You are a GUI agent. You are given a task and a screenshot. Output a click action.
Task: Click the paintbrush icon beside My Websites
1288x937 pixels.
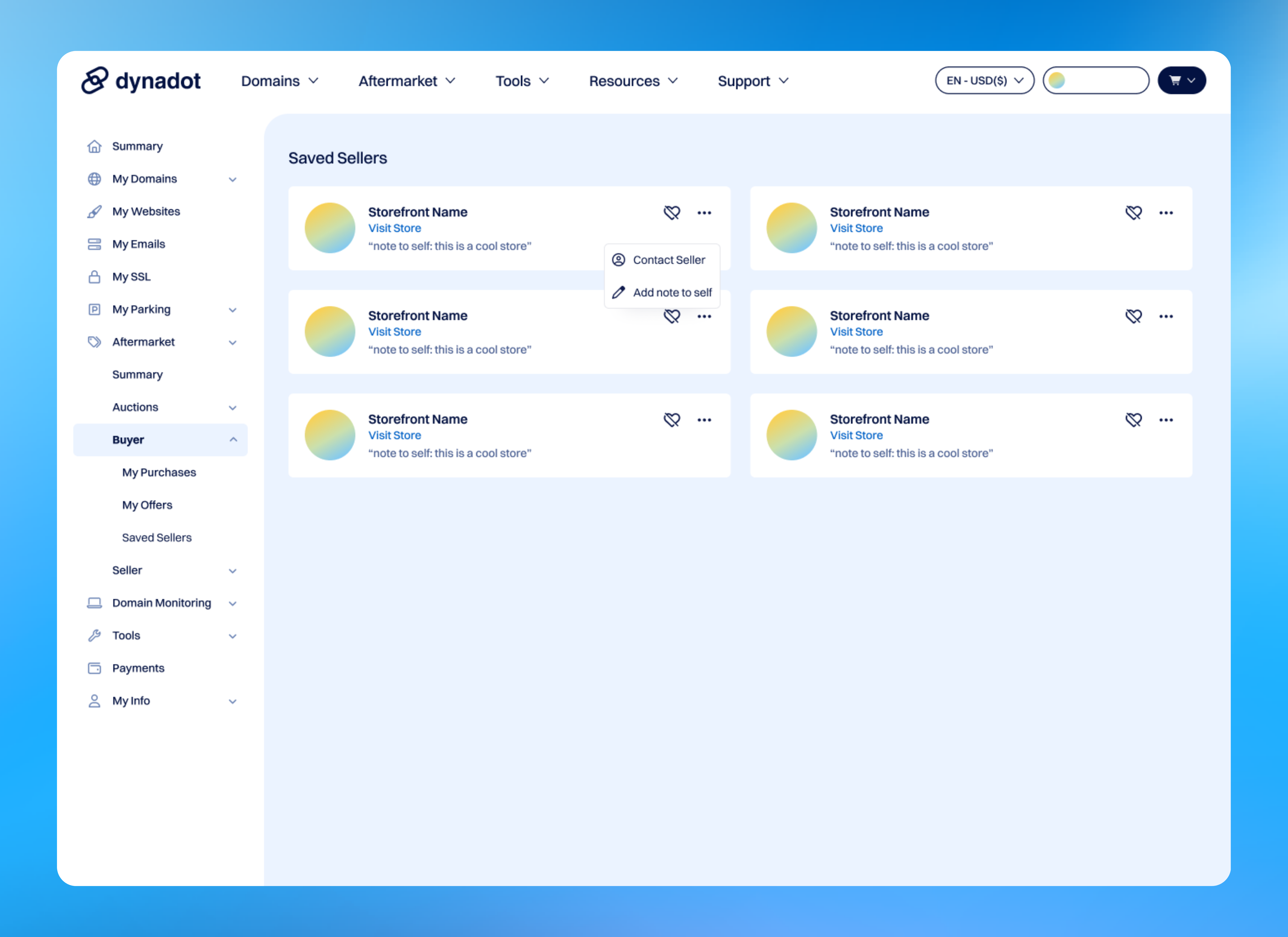94,212
